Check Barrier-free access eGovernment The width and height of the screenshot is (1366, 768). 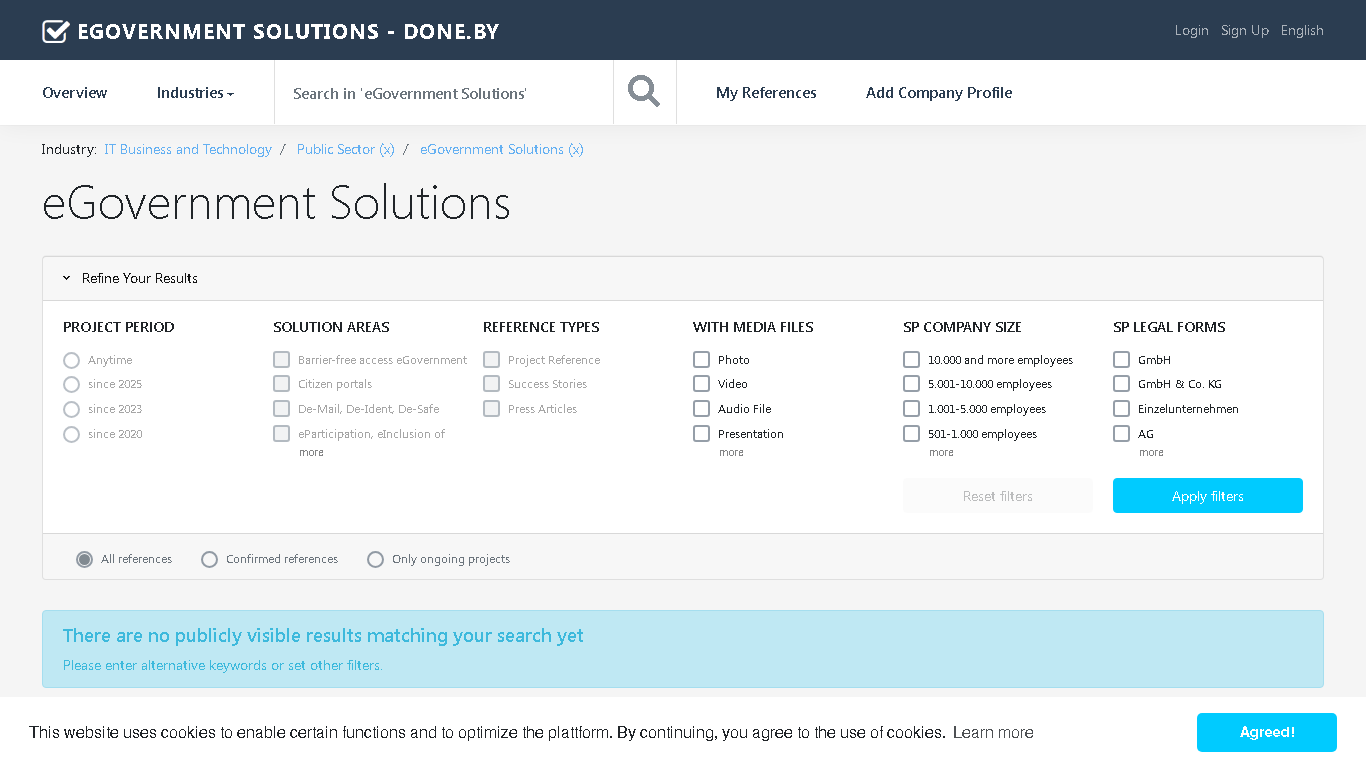tap(281, 359)
